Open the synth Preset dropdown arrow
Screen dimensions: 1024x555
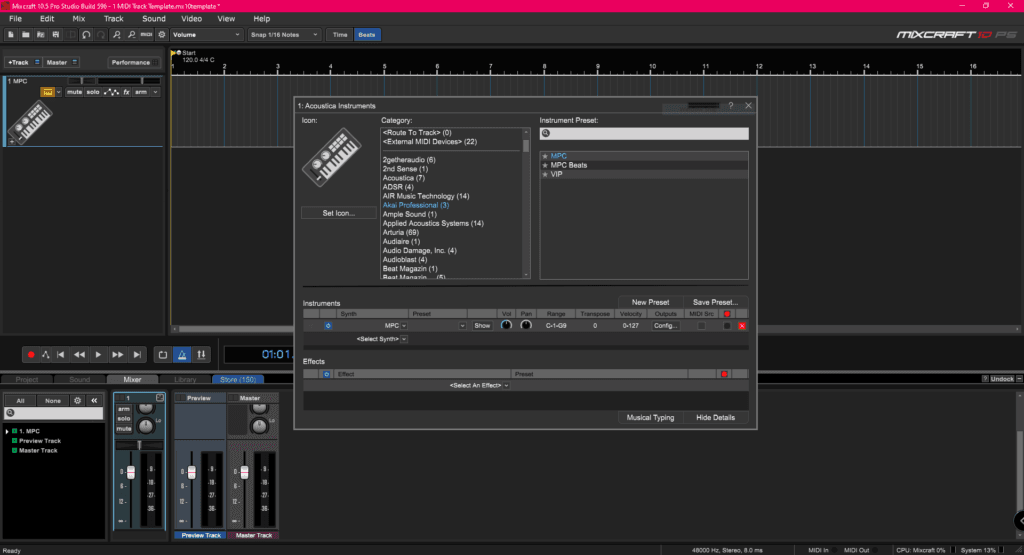[462, 326]
